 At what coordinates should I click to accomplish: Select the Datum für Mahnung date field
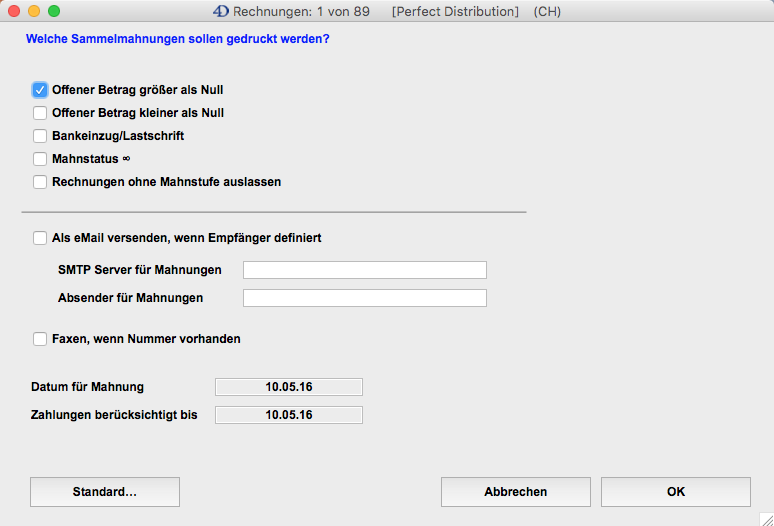tap(288, 387)
